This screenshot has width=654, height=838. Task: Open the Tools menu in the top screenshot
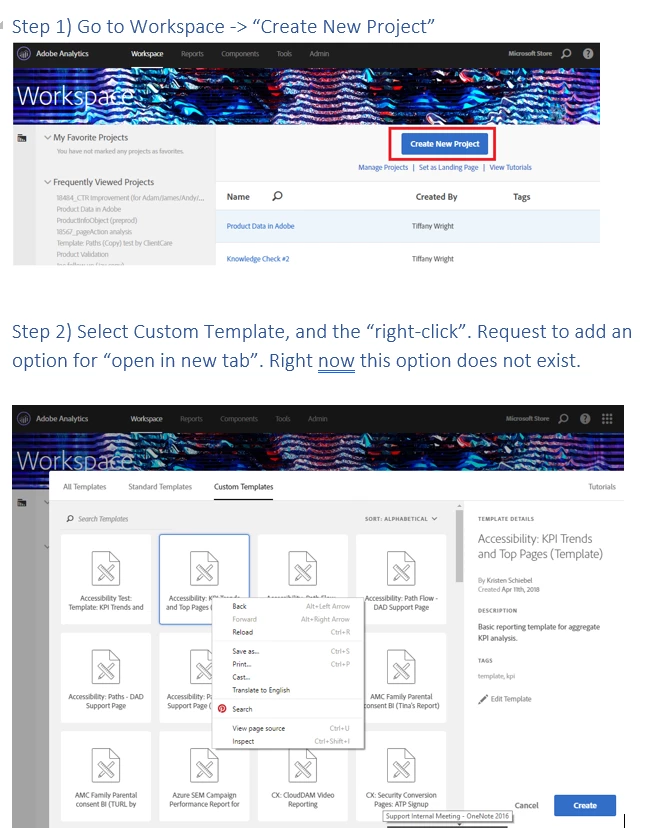[284, 53]
